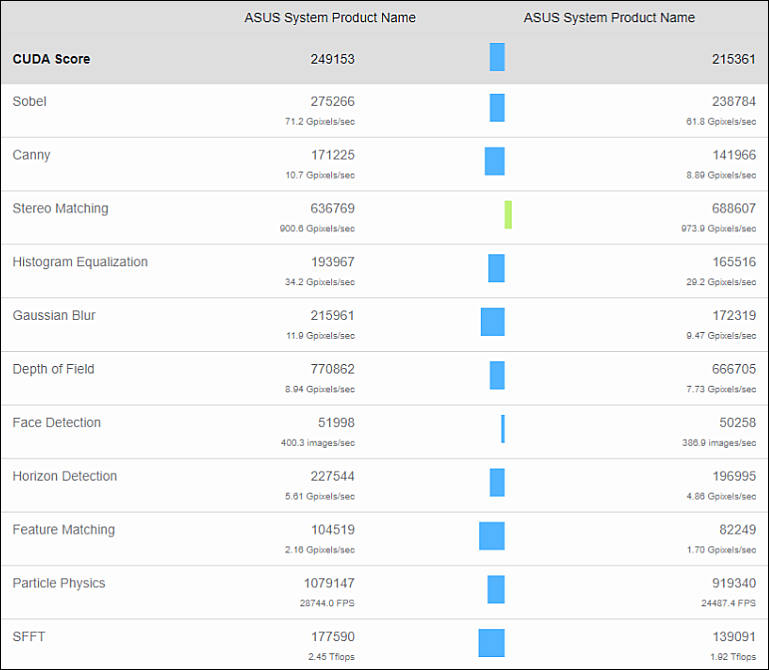
Task: Click the Stereo Matching label
Action: (60, 208)
